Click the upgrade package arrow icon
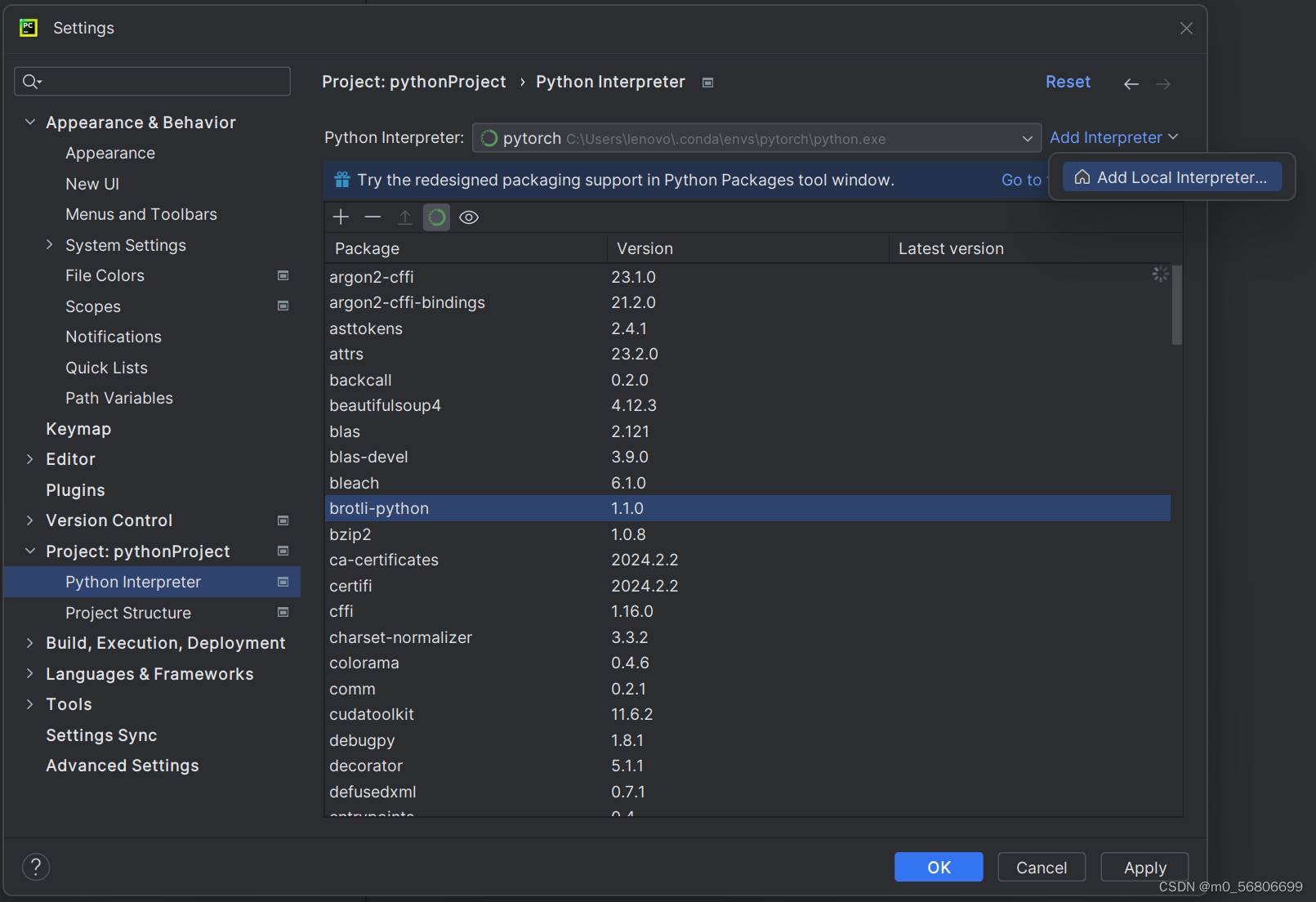 click(404, 217)
